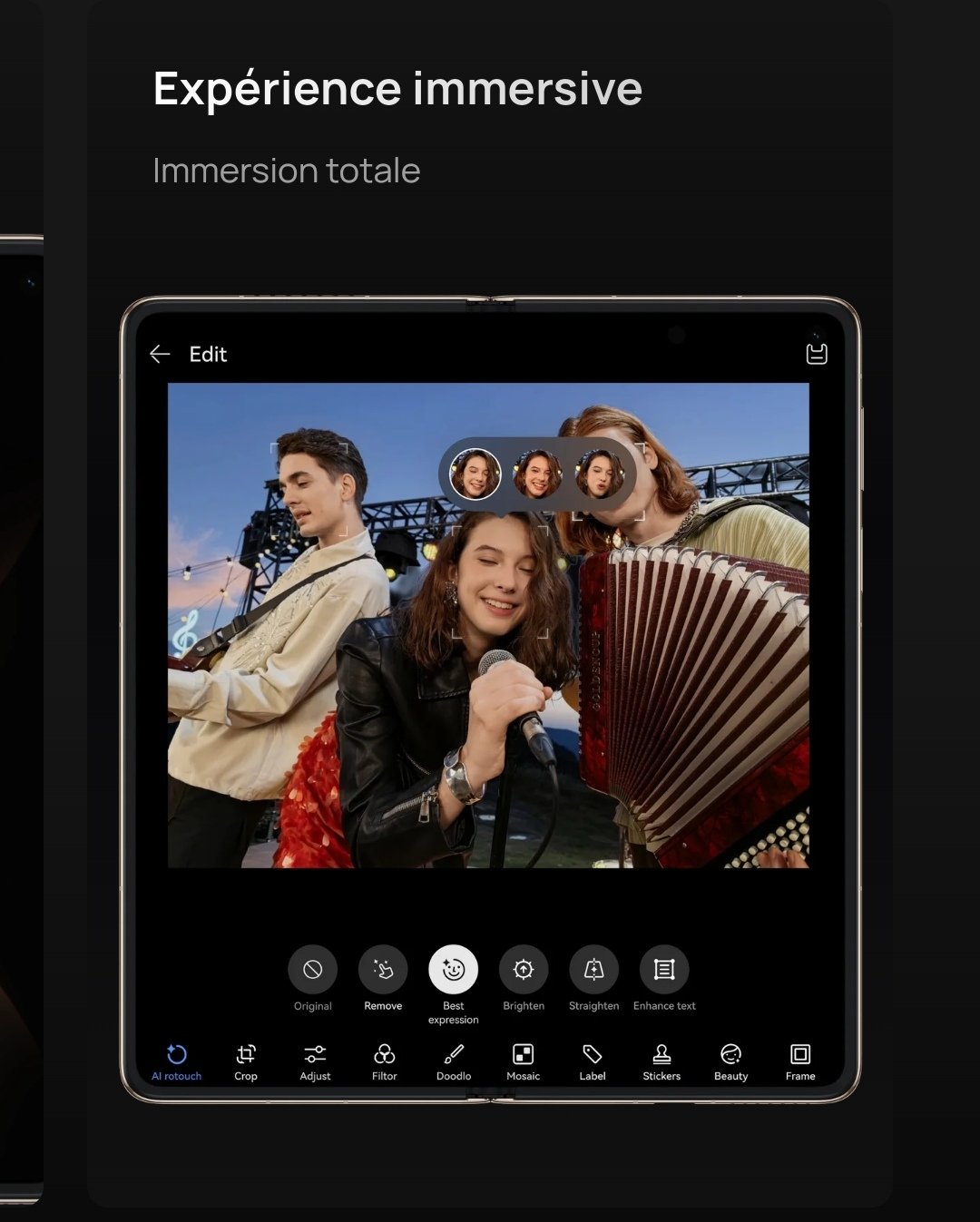
Task: Tap the guitarist's detected face box
Action: point(309,489)
